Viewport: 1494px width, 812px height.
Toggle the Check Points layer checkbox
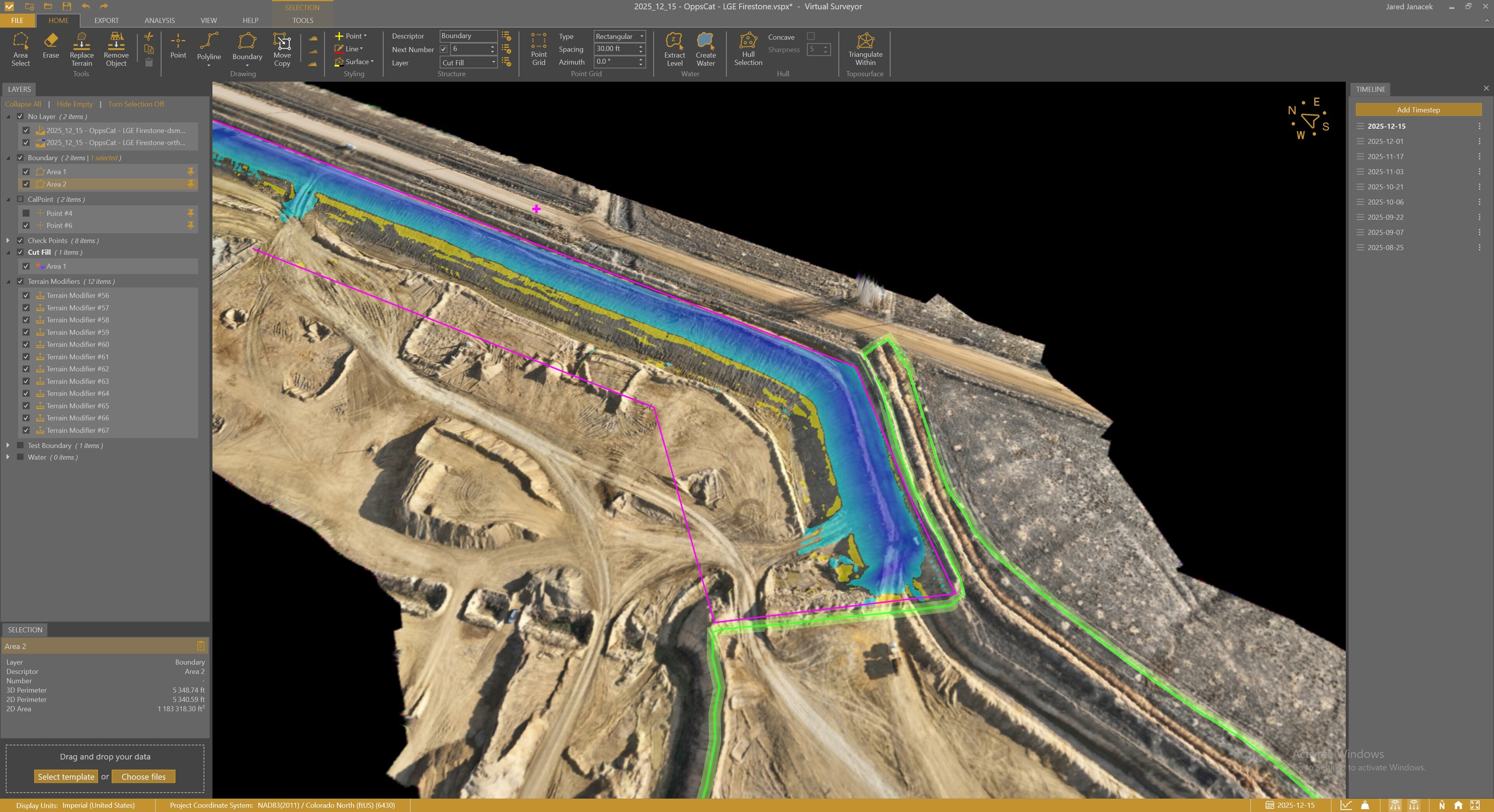click(20, 241)
